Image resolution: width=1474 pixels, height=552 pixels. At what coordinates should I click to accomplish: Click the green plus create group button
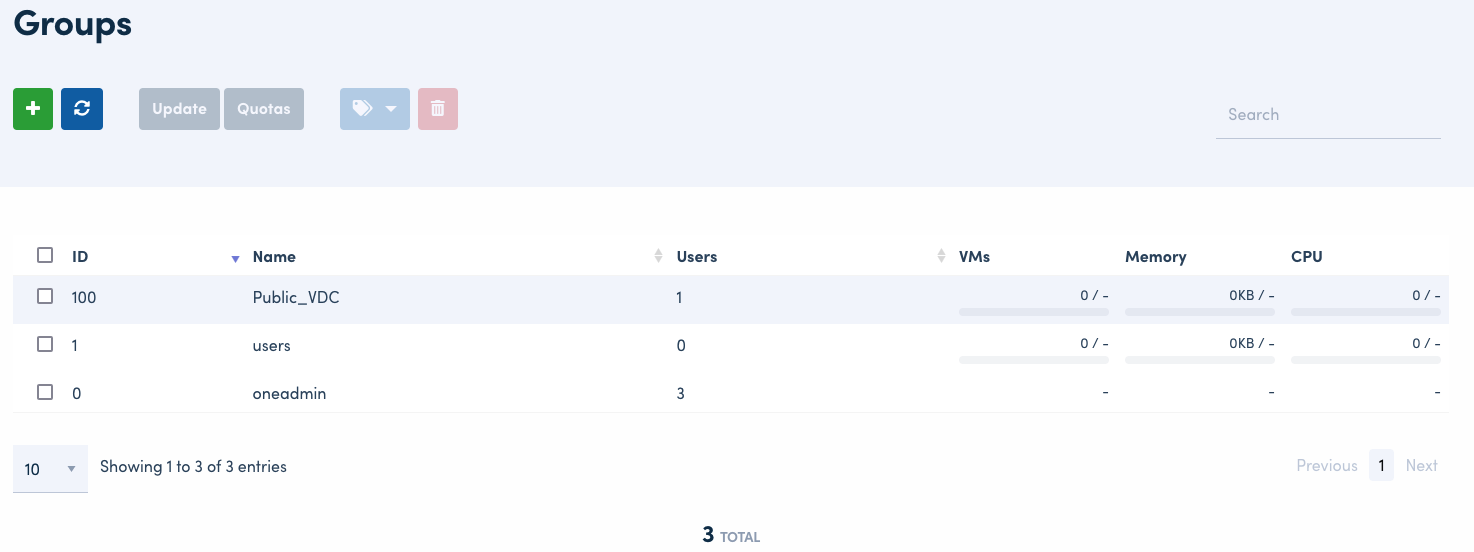(x=33, y=109)
